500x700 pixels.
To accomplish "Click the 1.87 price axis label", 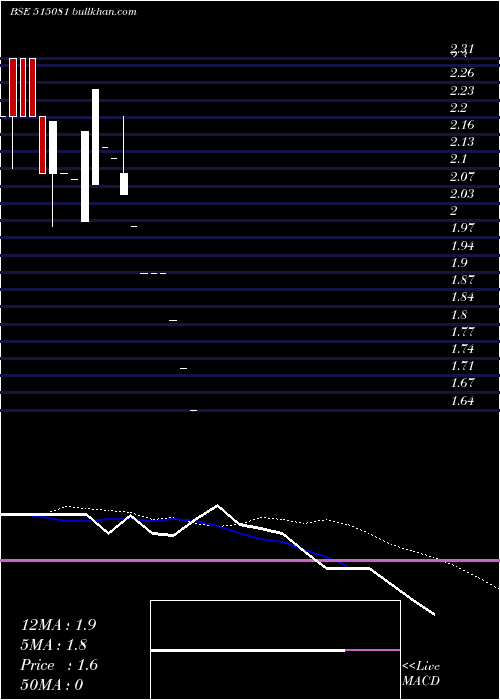I will 462,280.
